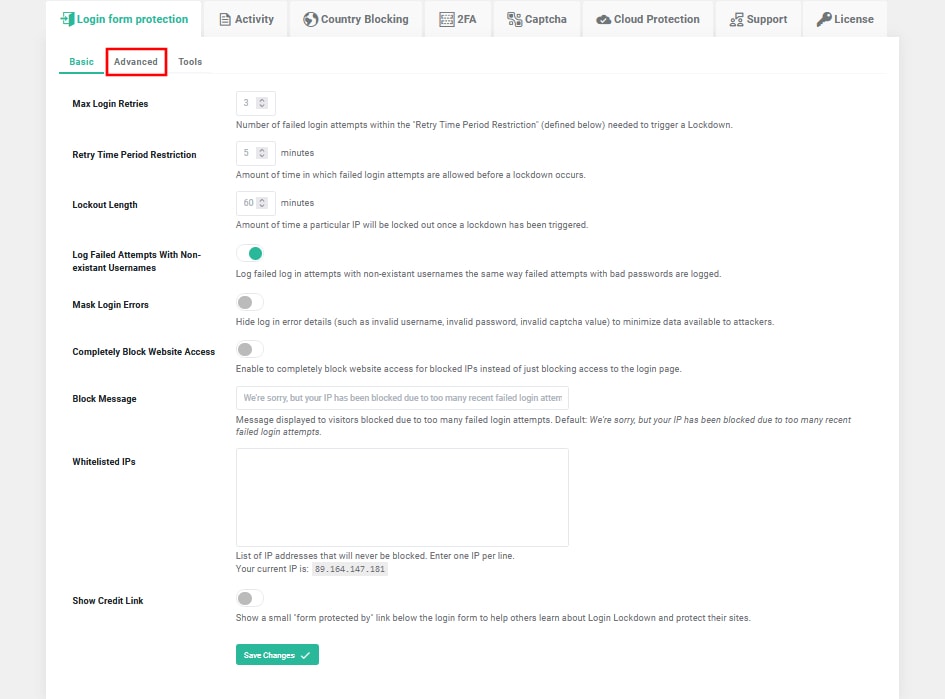This screenshot has height=699, width=945.
Task: Click the Country Blocking globe icon
Action: click(x=310, y=20)
